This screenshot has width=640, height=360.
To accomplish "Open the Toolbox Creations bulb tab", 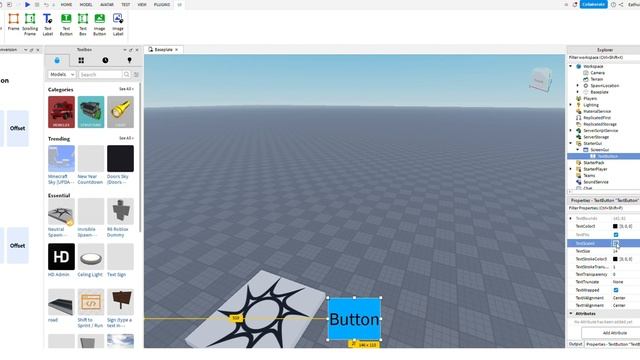I will pyautogui.click(x=129, y=60).
